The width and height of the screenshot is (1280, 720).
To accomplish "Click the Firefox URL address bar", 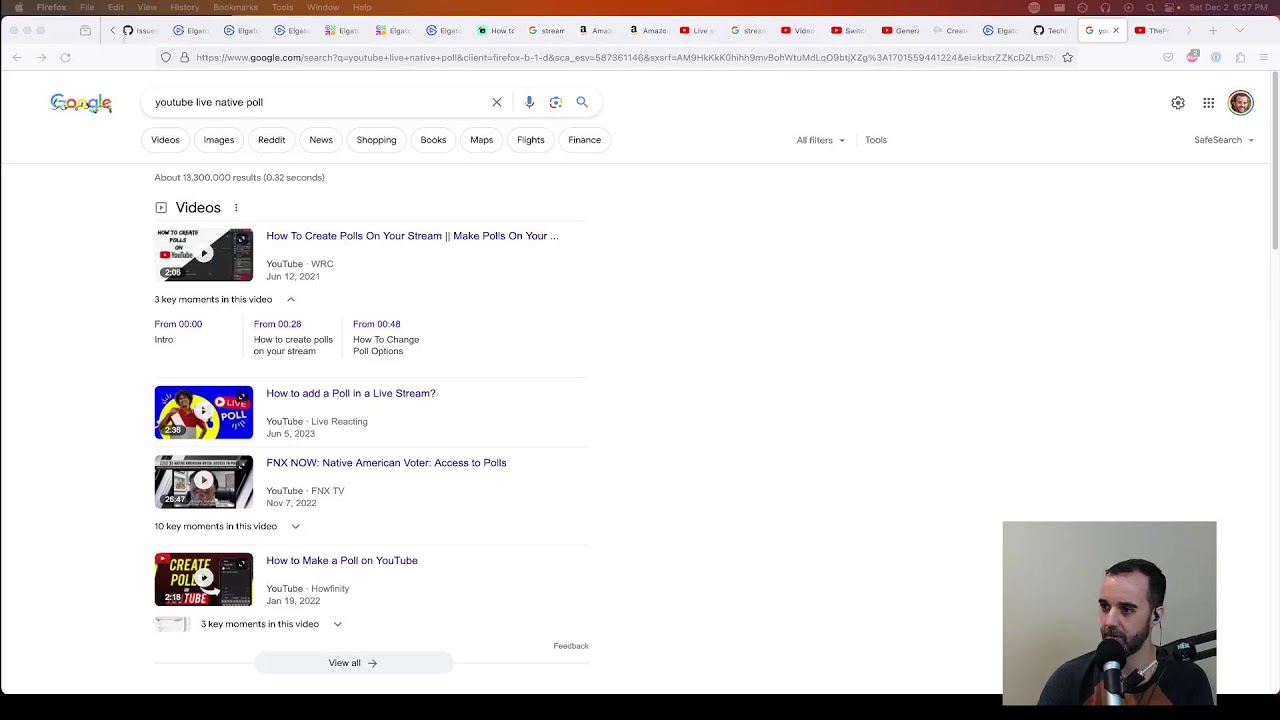I will click(x=625, y=58).
